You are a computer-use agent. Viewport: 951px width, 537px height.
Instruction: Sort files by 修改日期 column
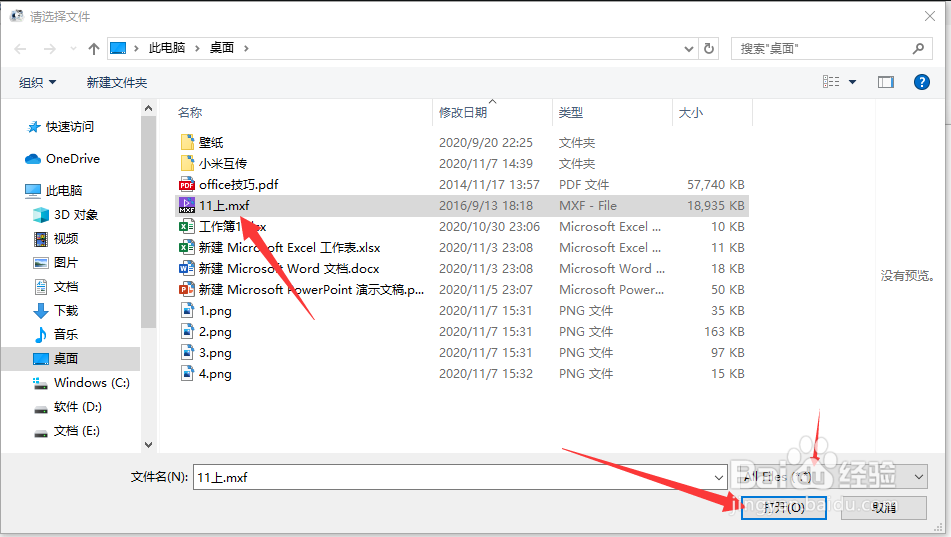463,113
